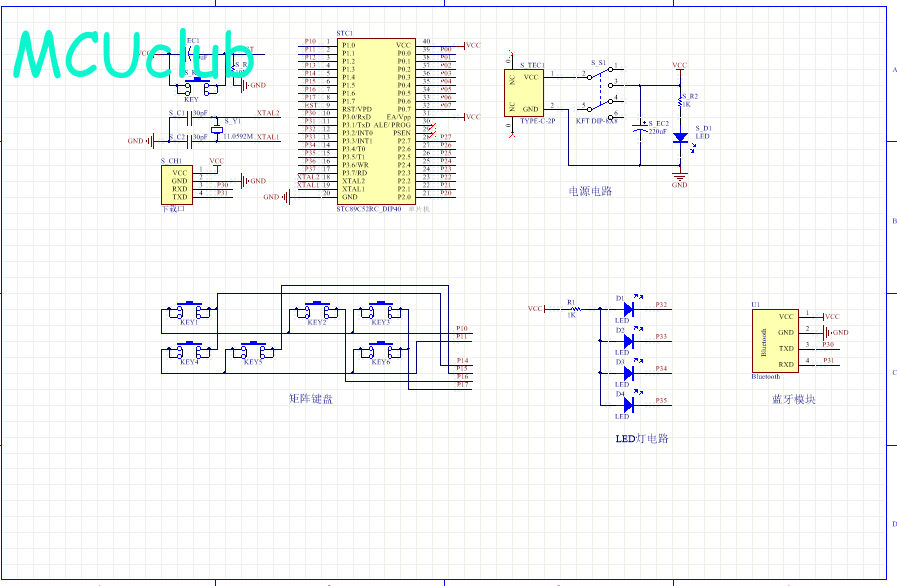Image resolution: width=897 pixels, height=586 pixels.
Task: Click the P31 net label on Bluetooth RXD
Action: (829, 361)
